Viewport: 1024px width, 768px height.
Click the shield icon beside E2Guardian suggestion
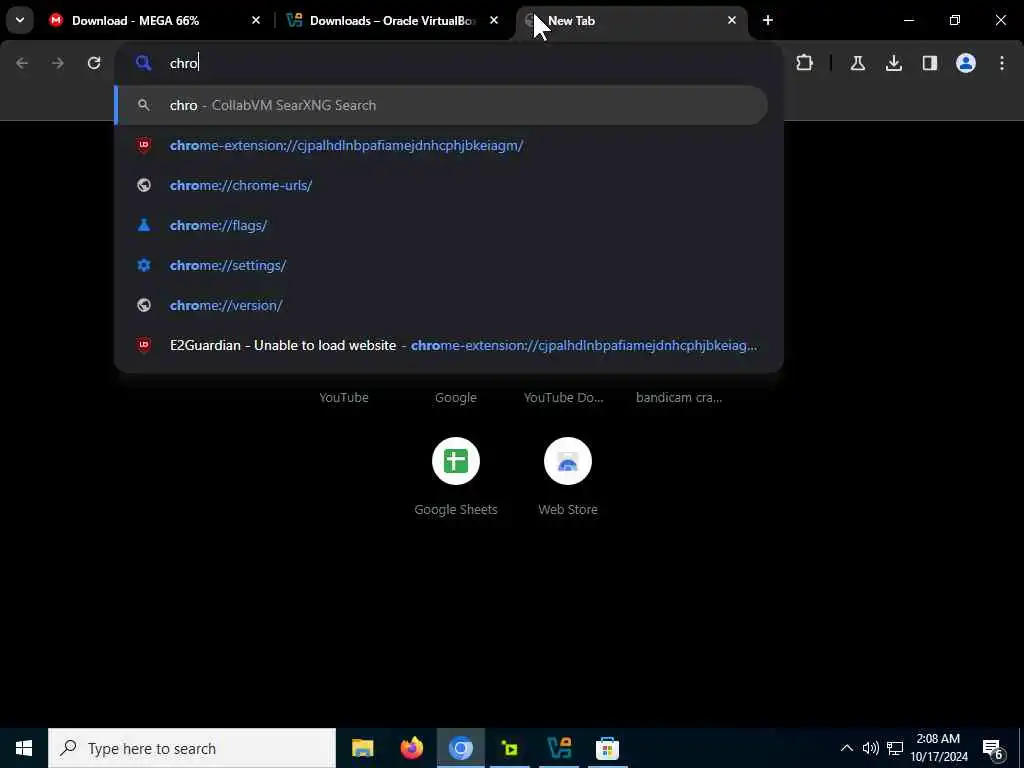[x=144, y=345]
